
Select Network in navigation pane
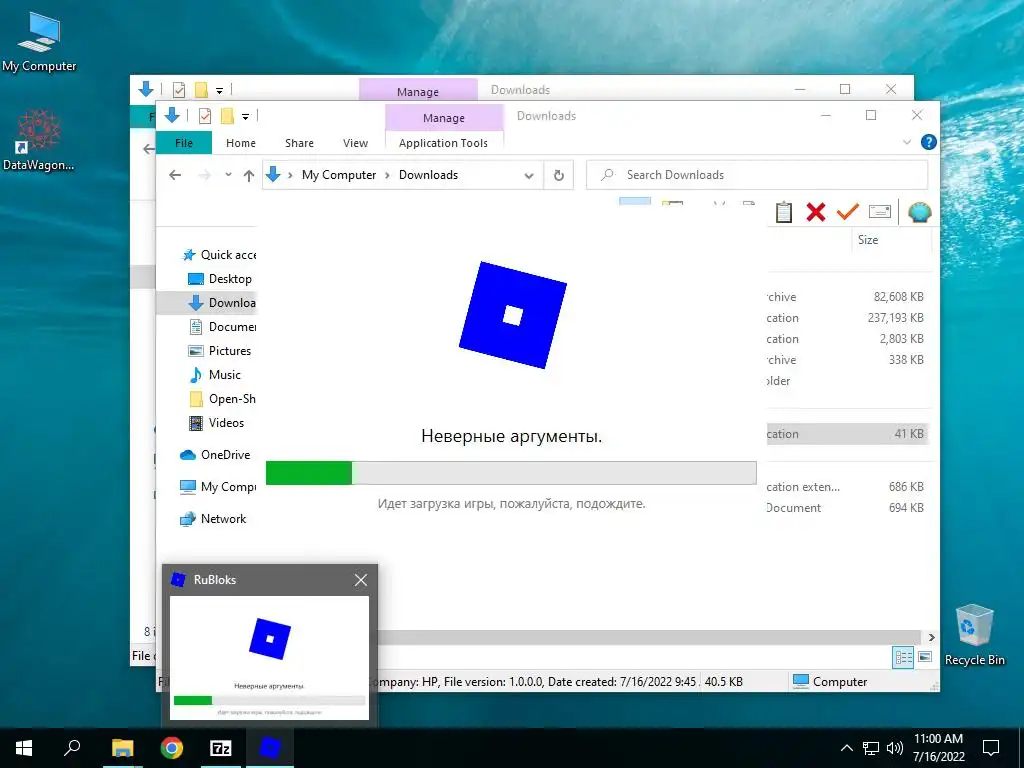[214, 519]
